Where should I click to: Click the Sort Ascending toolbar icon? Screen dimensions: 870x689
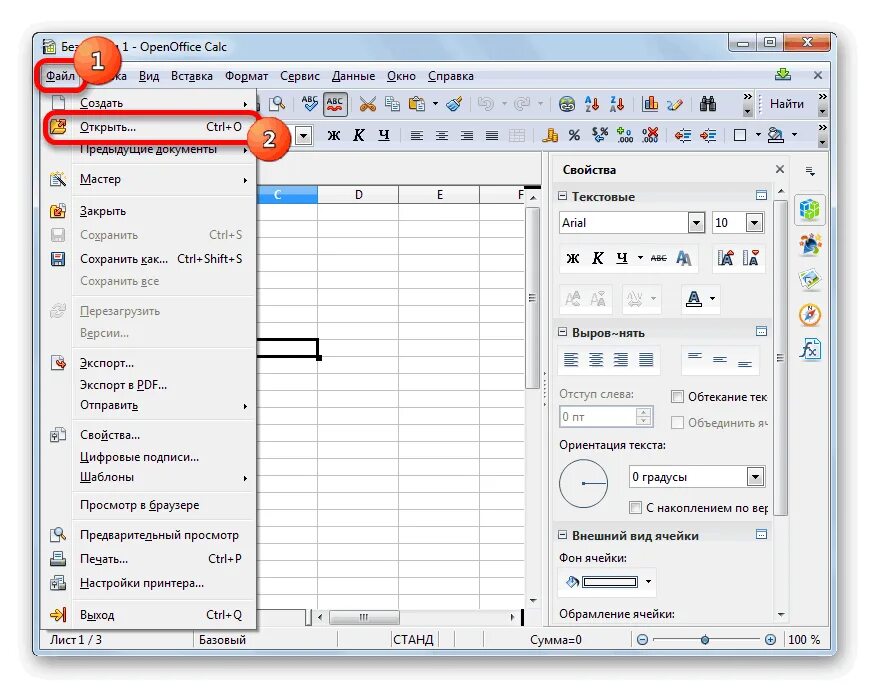[592, 104]
